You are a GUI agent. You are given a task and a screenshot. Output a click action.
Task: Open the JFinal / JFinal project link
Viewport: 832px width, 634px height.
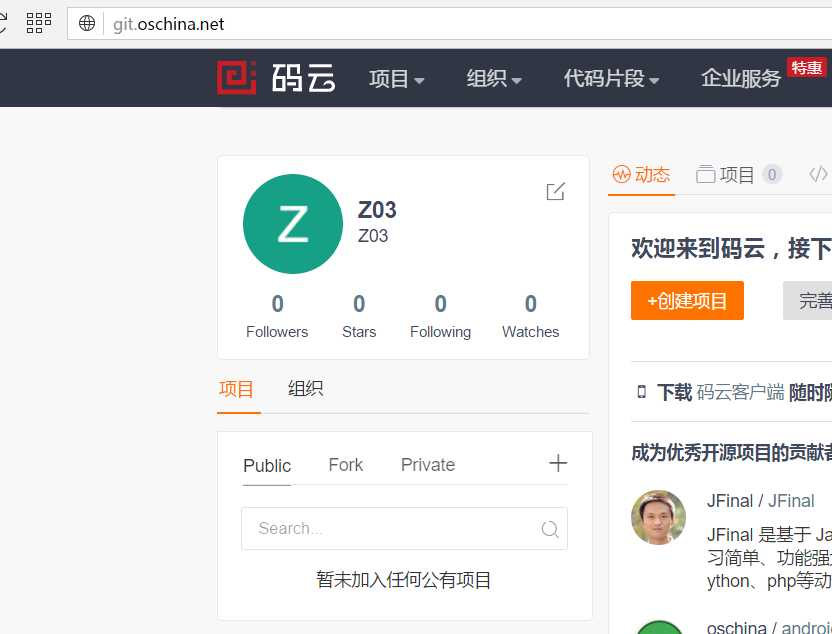pos(760,501)
